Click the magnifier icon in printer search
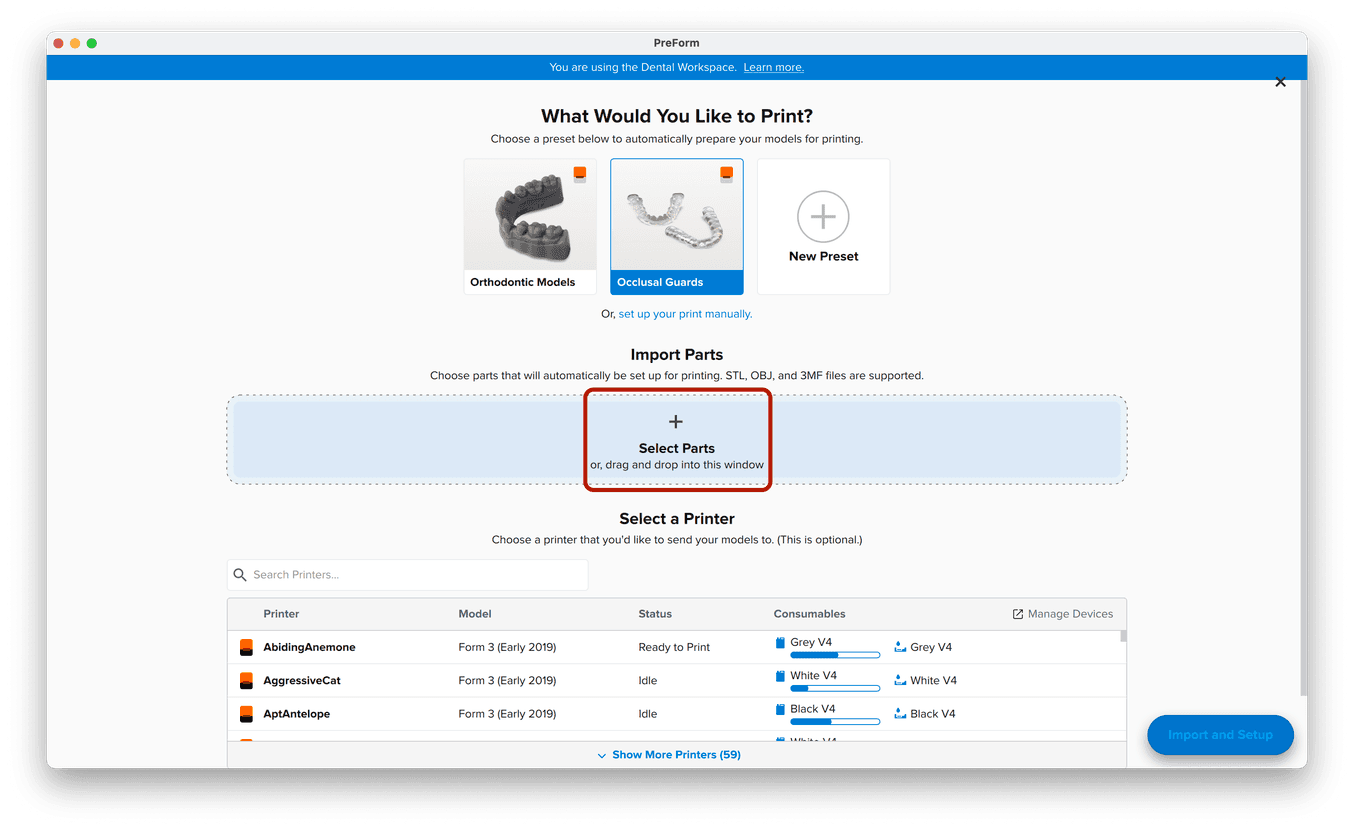Screen dimensions: 1354x830 [x=240, y=575]
